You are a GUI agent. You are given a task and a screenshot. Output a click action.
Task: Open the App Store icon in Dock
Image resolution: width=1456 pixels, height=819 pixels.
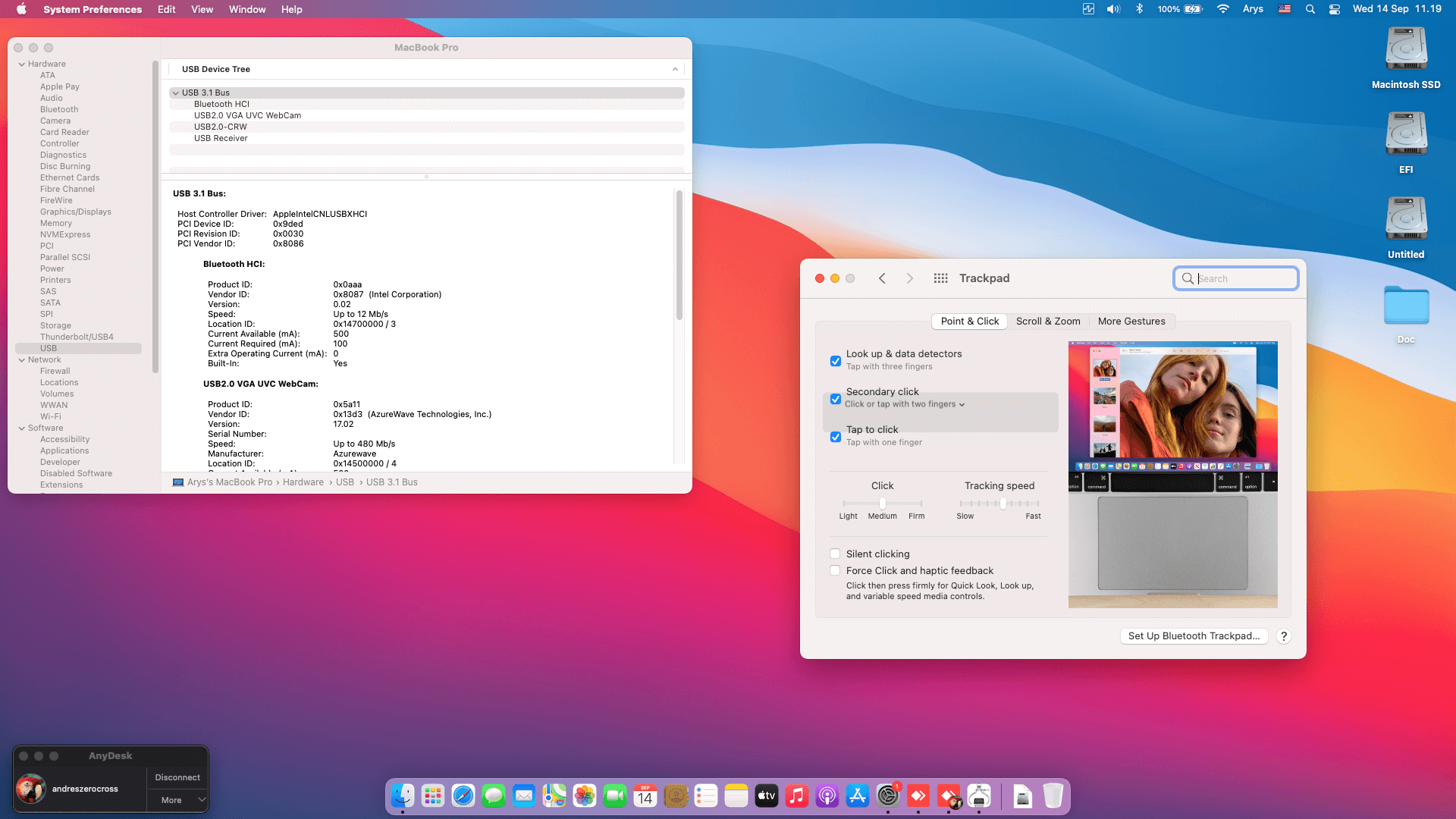click(857, 795)
